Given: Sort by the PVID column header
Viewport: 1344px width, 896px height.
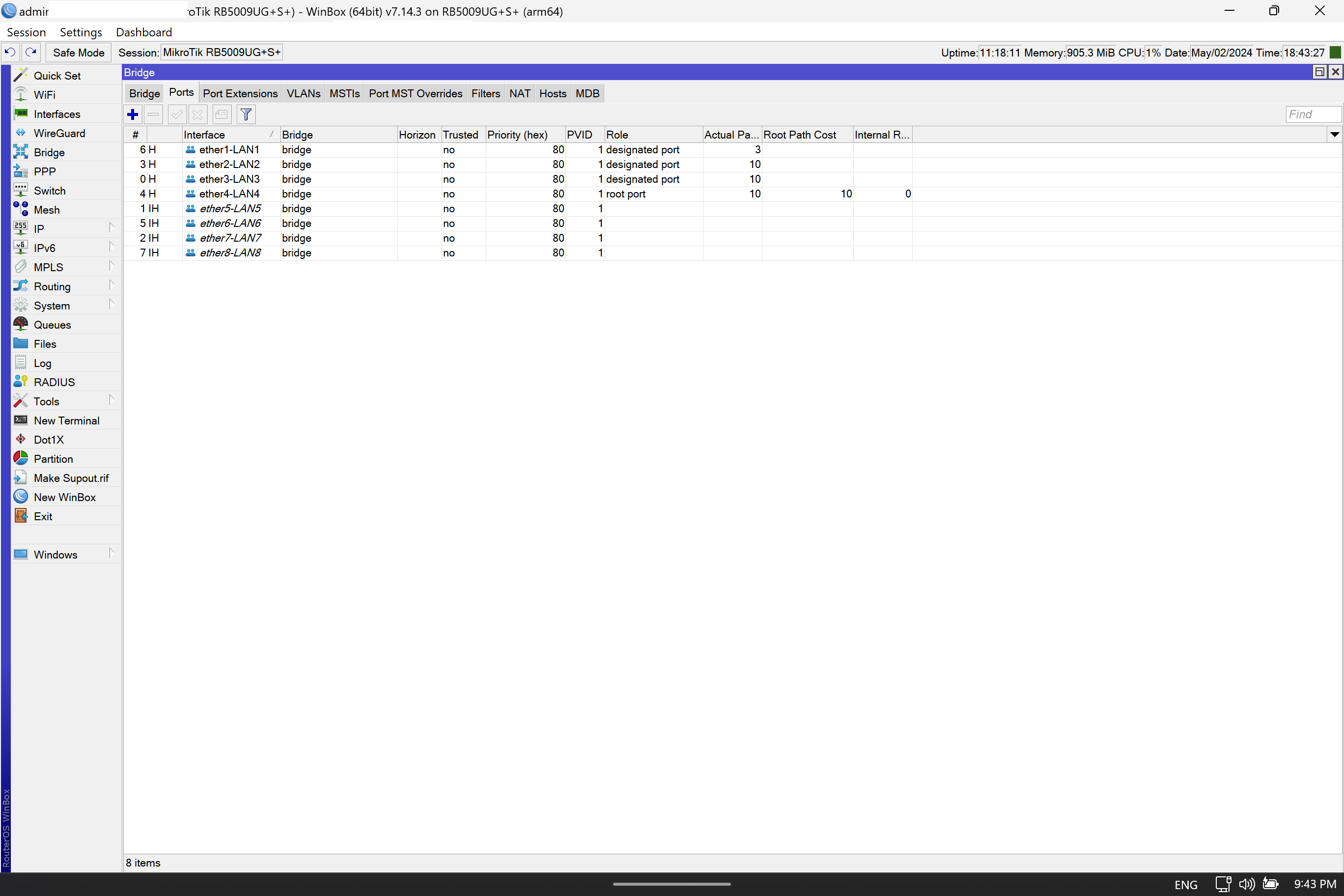Looking at the screenshot, I should point(585,135).
